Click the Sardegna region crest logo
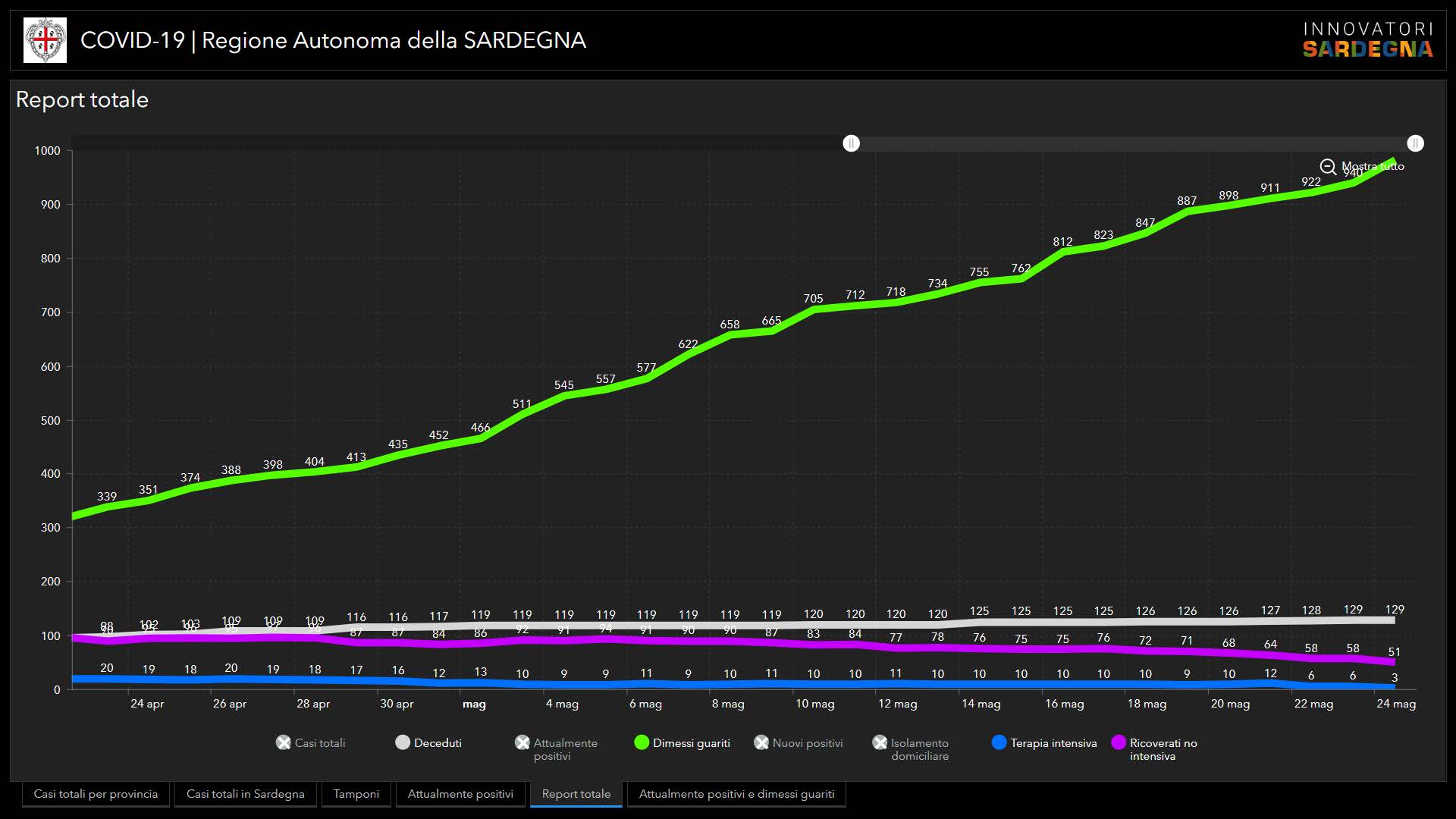The width and height of the screenshot is (1456, 819). (x=45, y=40)
